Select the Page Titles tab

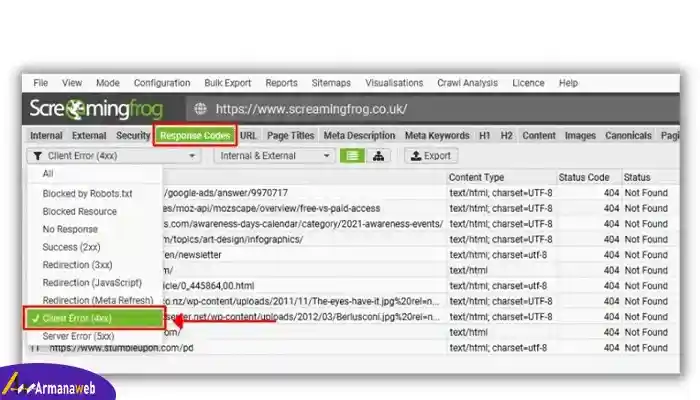tap(291, 135)
